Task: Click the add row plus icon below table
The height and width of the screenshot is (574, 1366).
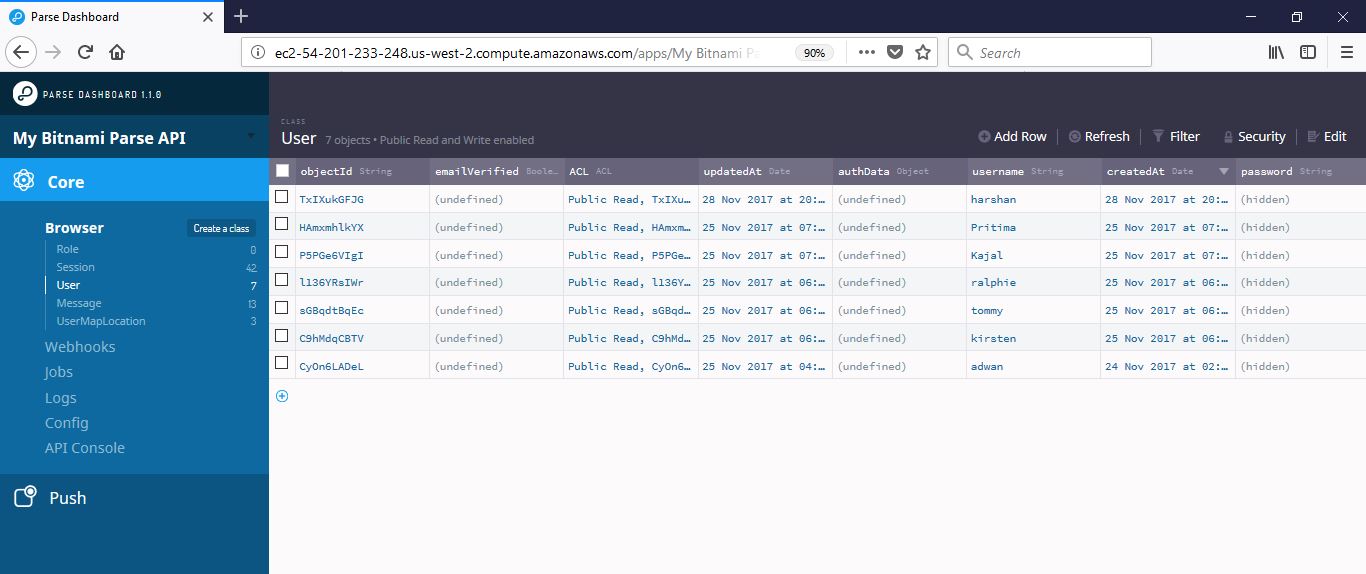Action: 282,396
